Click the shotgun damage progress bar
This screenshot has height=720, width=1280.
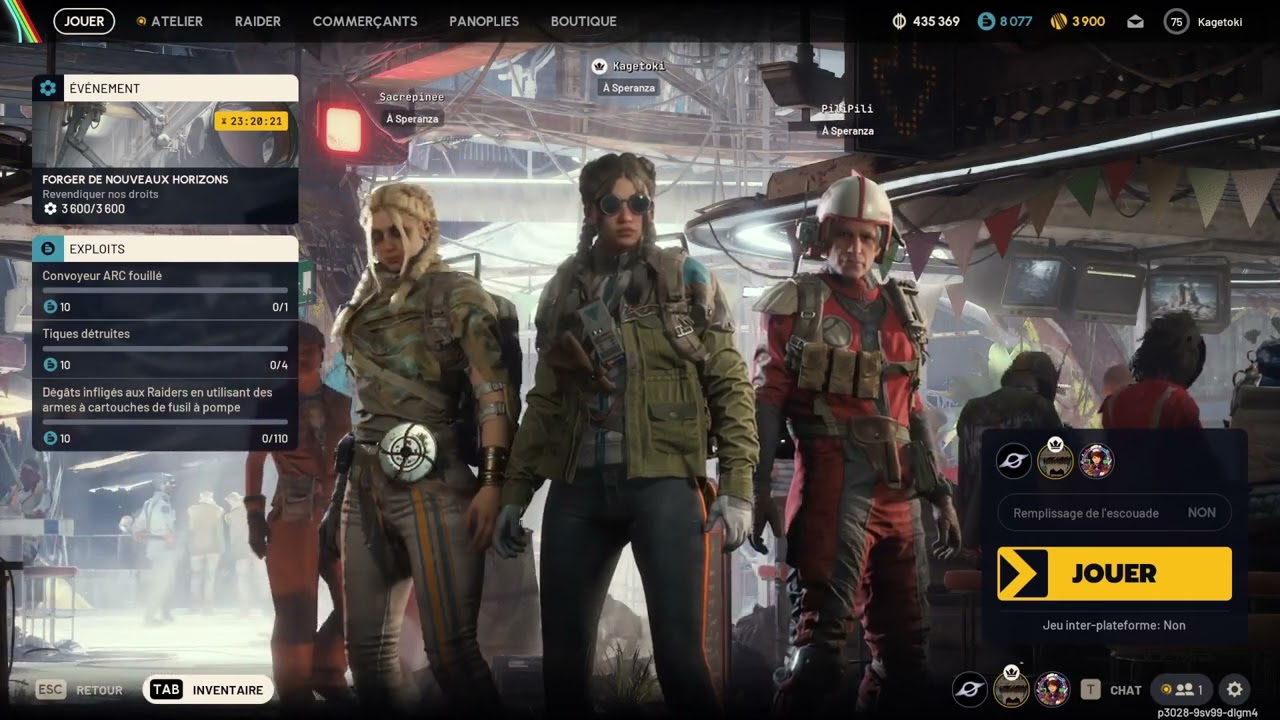click(x=165, y=422)
